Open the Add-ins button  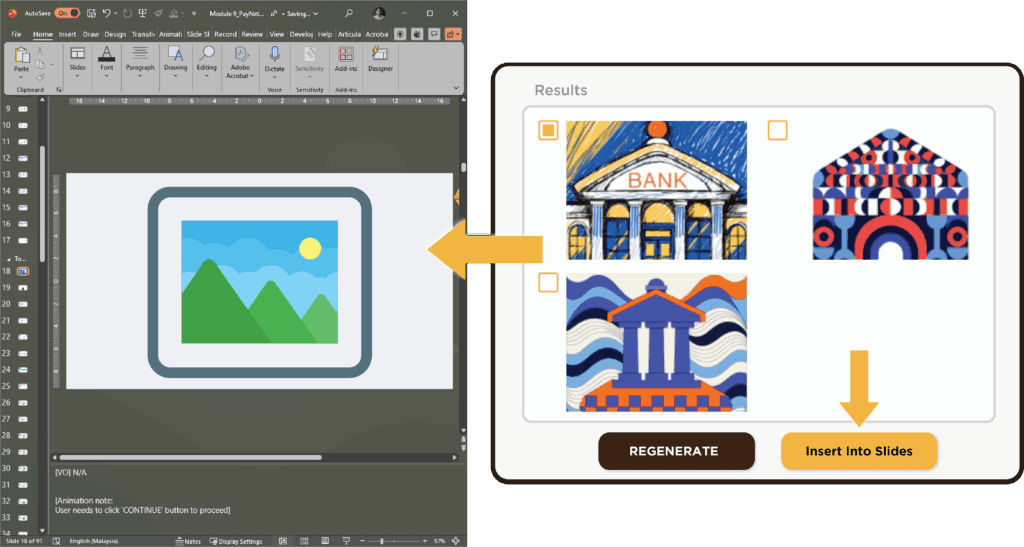click(346, 58)
